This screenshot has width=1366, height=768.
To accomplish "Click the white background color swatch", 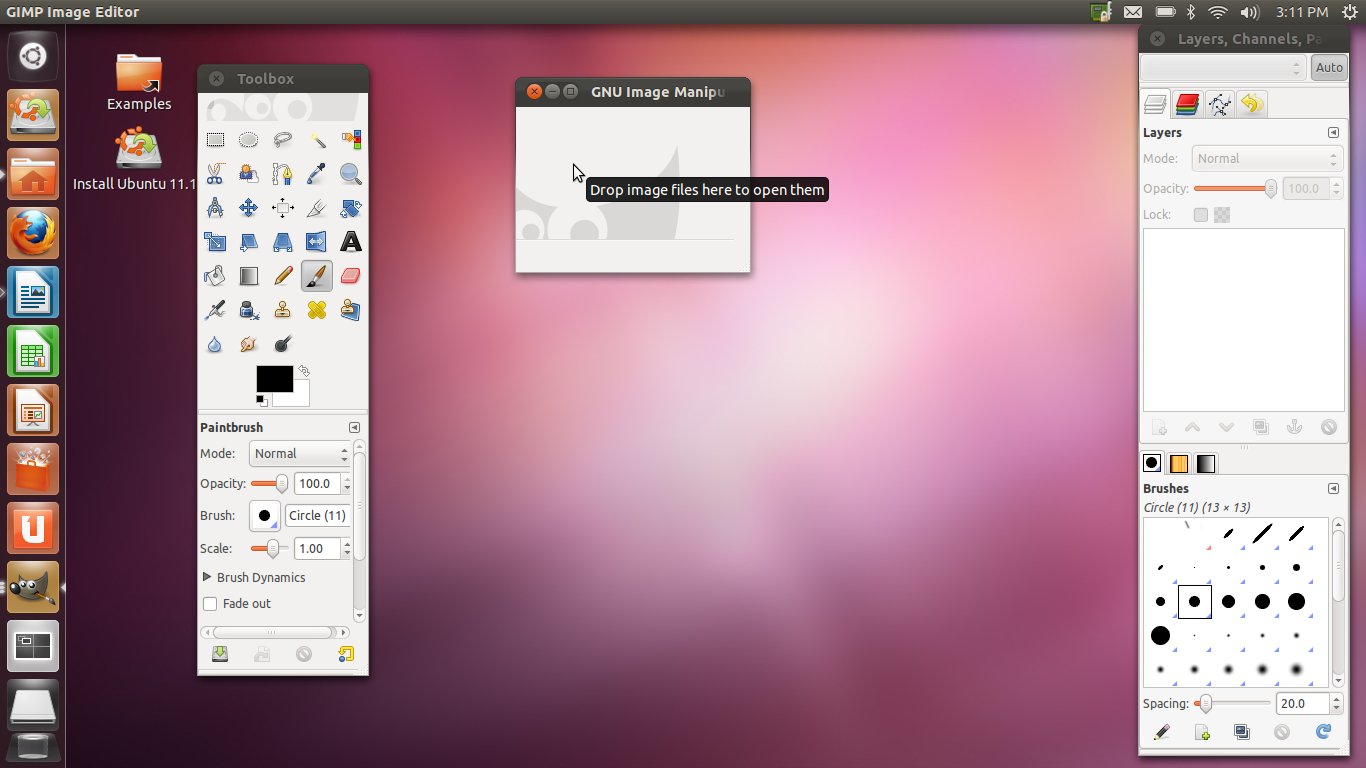I will coord(299,397).
